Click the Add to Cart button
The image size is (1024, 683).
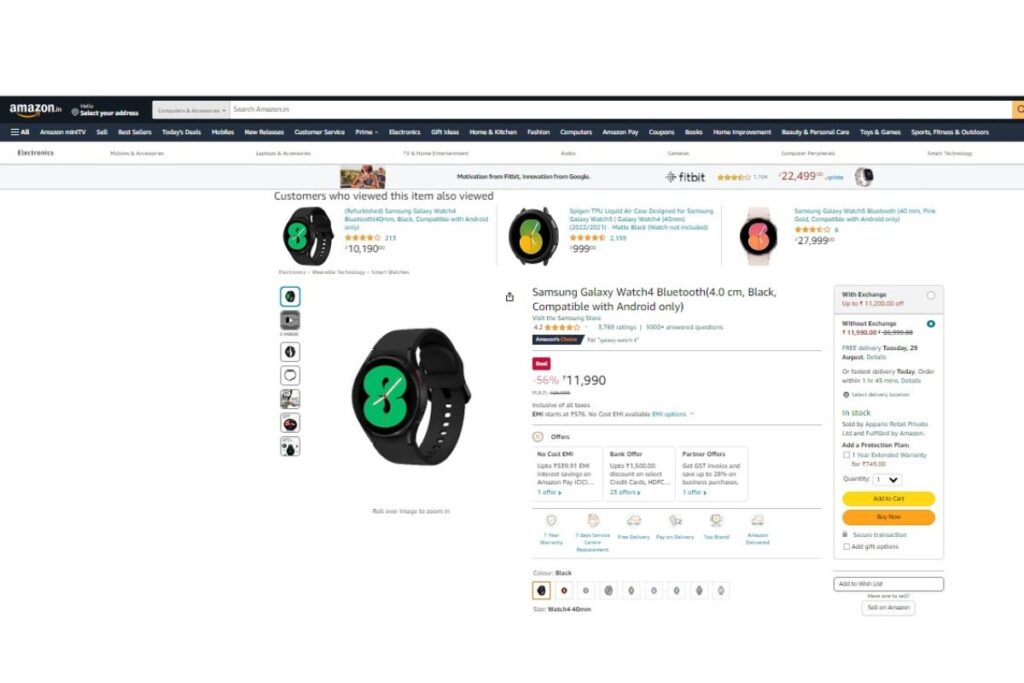pos(888,499)
